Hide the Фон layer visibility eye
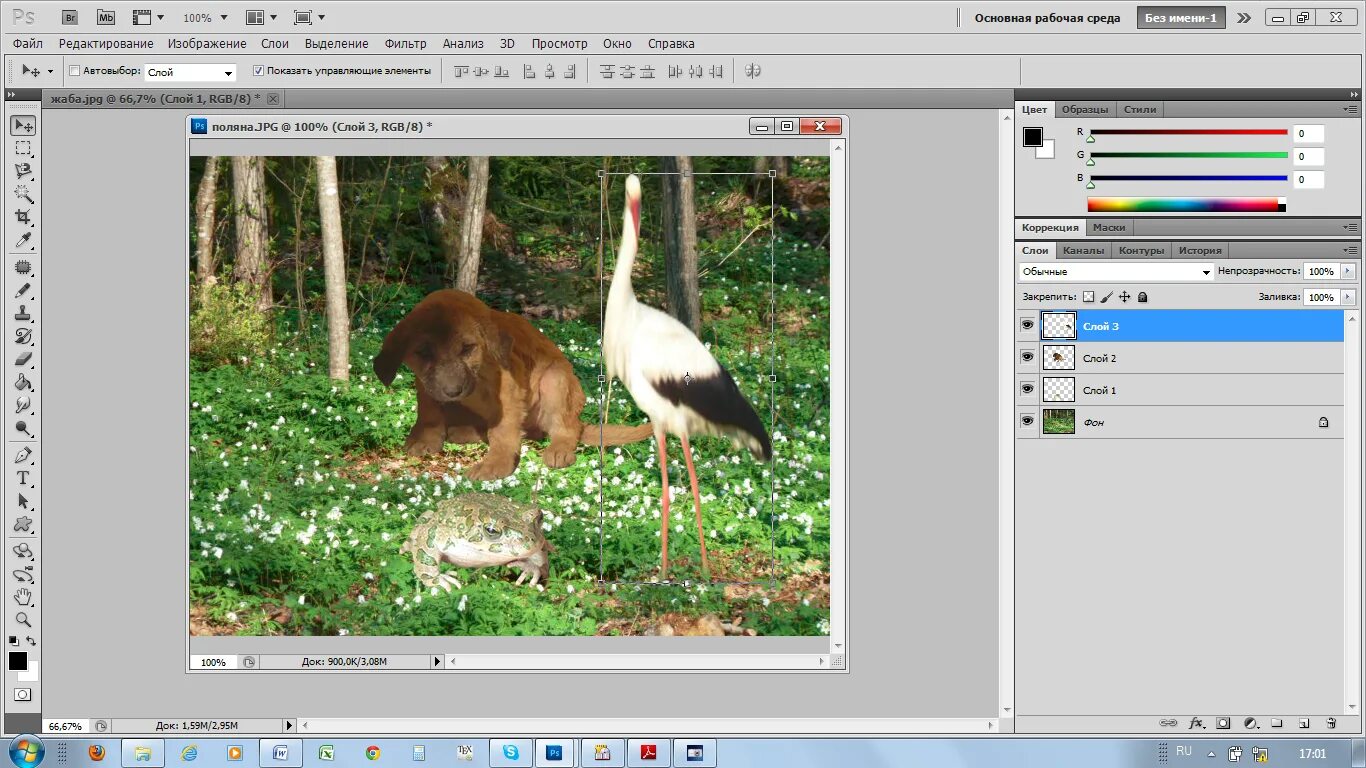Viewport: 1366px width, 768px height. [x=1027, y=421]
